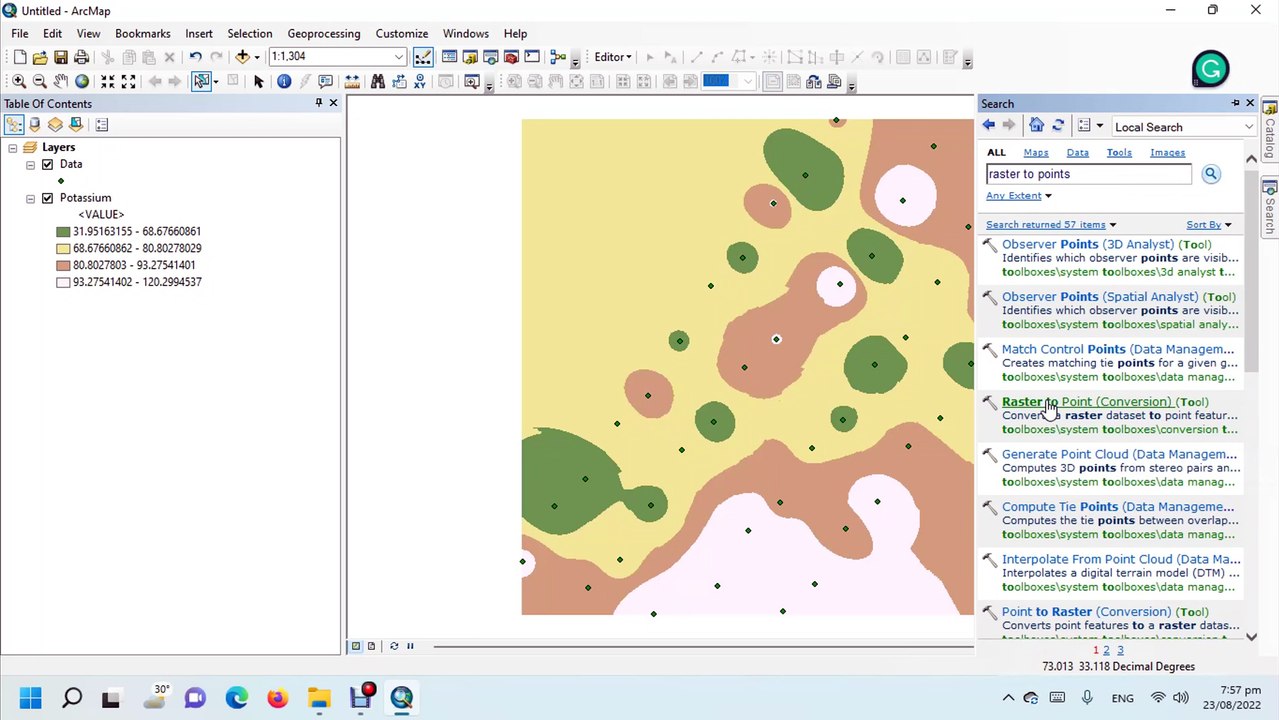Switch TOC to List By Visibility

pos(55,125)
